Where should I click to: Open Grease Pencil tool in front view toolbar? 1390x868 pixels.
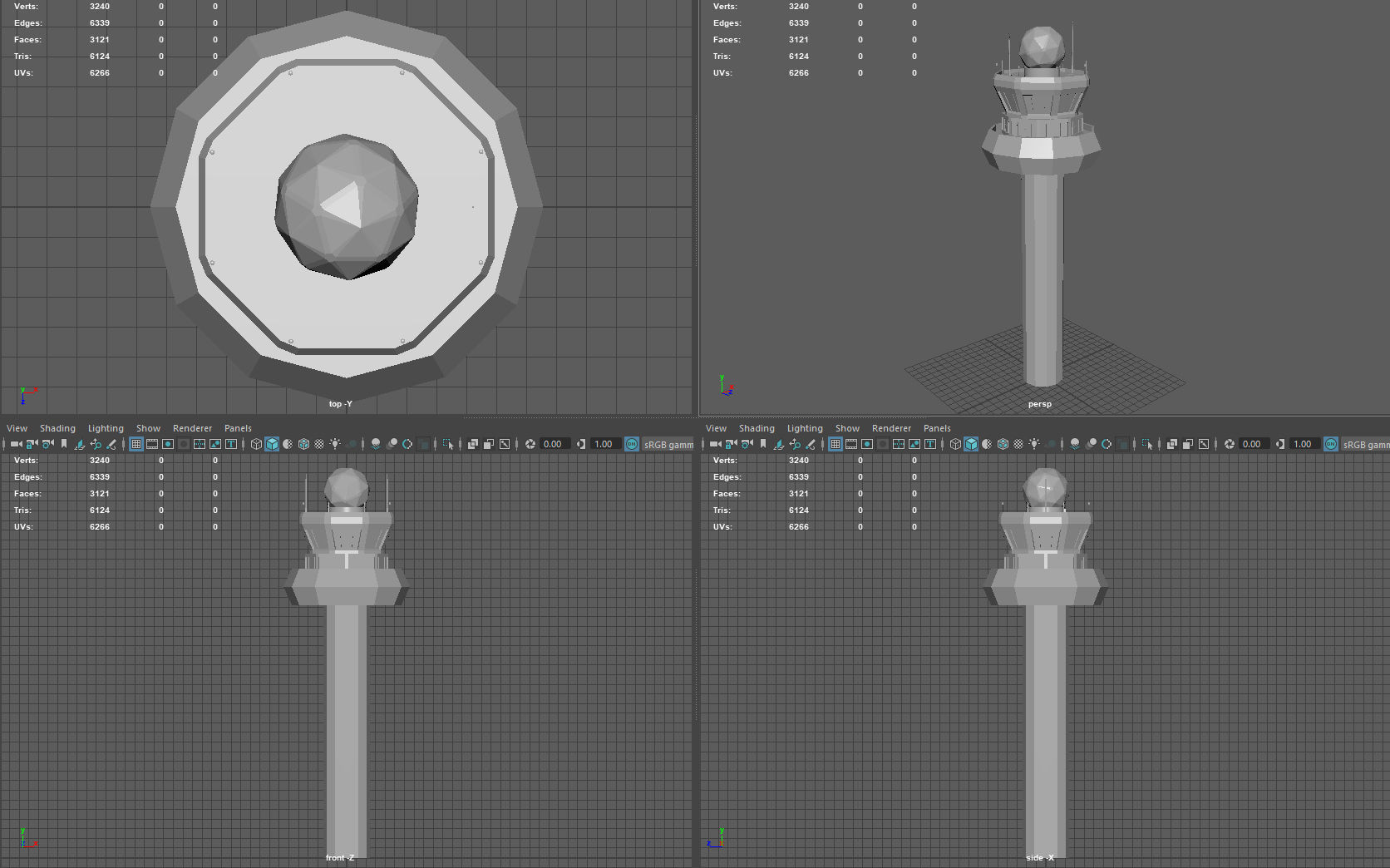[x=111, y=444]
